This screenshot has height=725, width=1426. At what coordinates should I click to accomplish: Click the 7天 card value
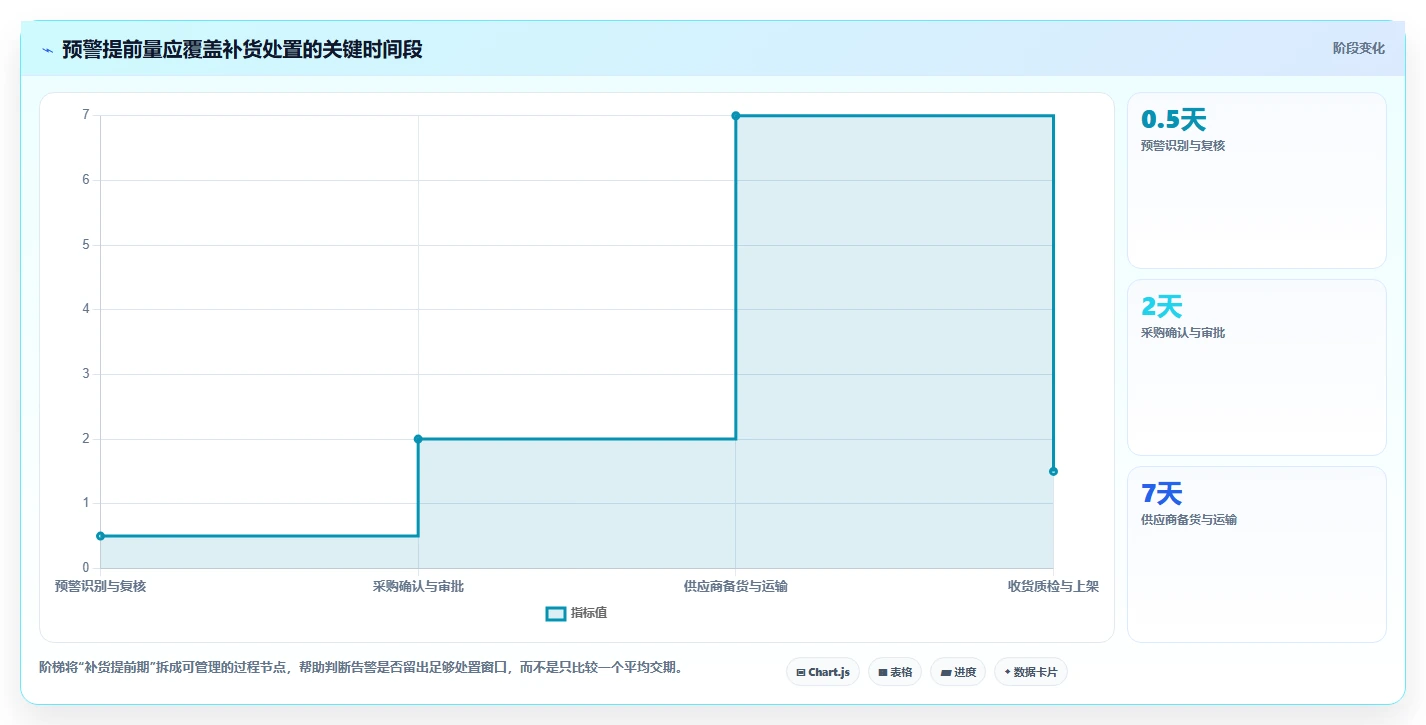[x=1162, y=494]
